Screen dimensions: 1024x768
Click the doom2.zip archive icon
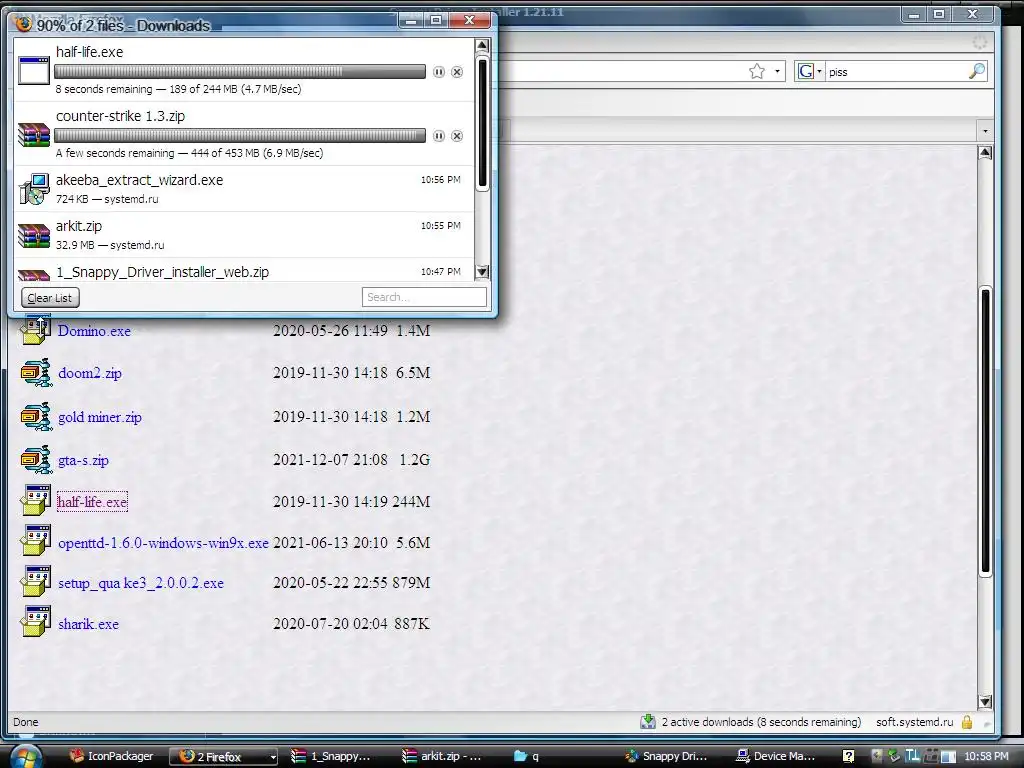click(36, 373)
